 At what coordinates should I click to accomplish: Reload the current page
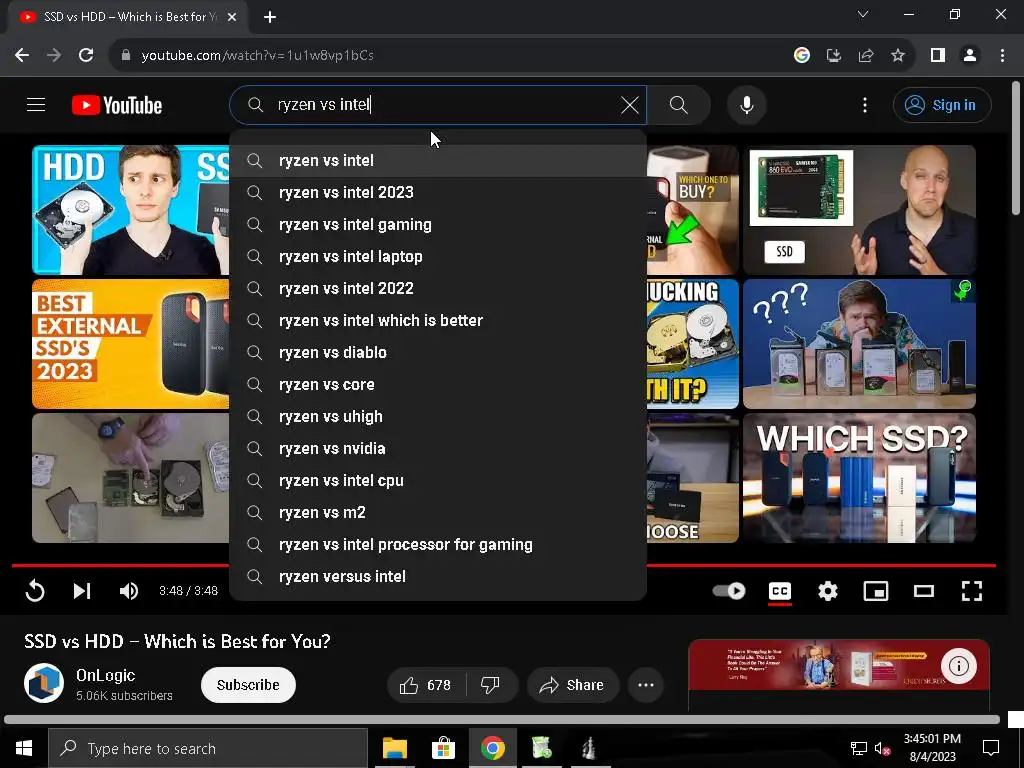point(86,55)
